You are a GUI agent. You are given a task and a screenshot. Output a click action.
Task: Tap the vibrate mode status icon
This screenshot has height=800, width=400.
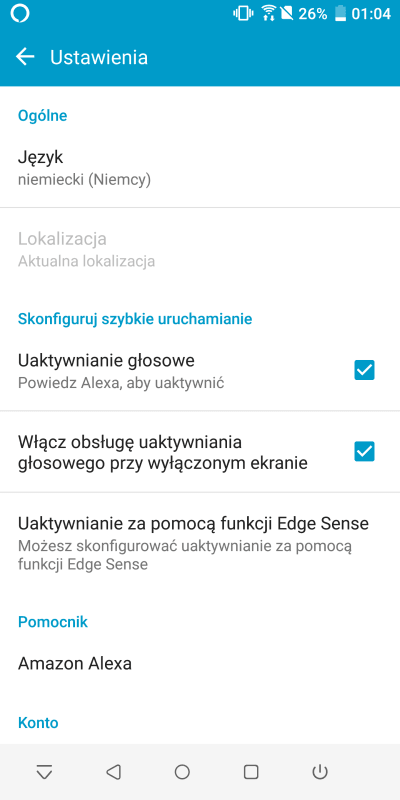click(243, 14)
